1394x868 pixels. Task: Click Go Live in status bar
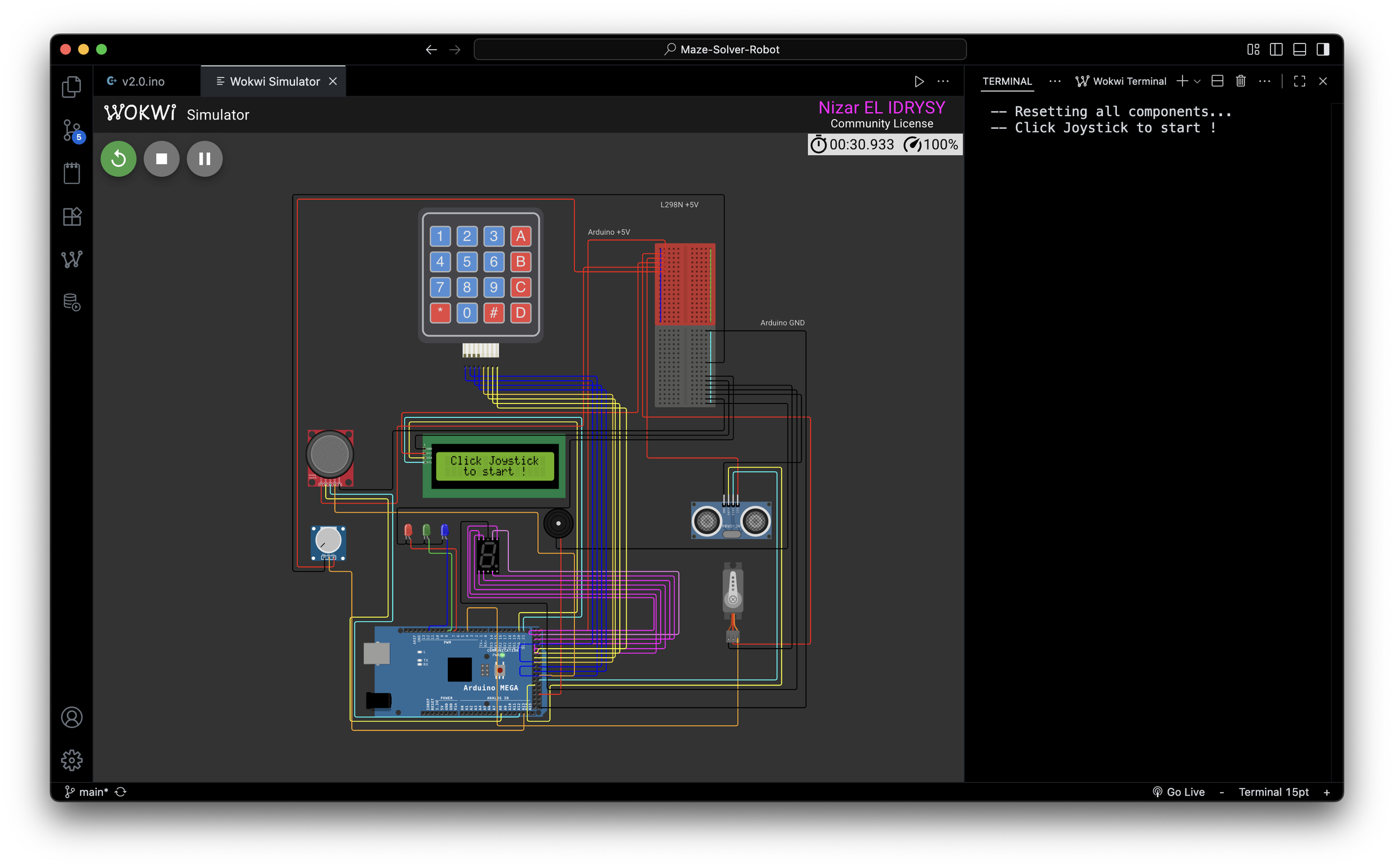coord(1179,792)
